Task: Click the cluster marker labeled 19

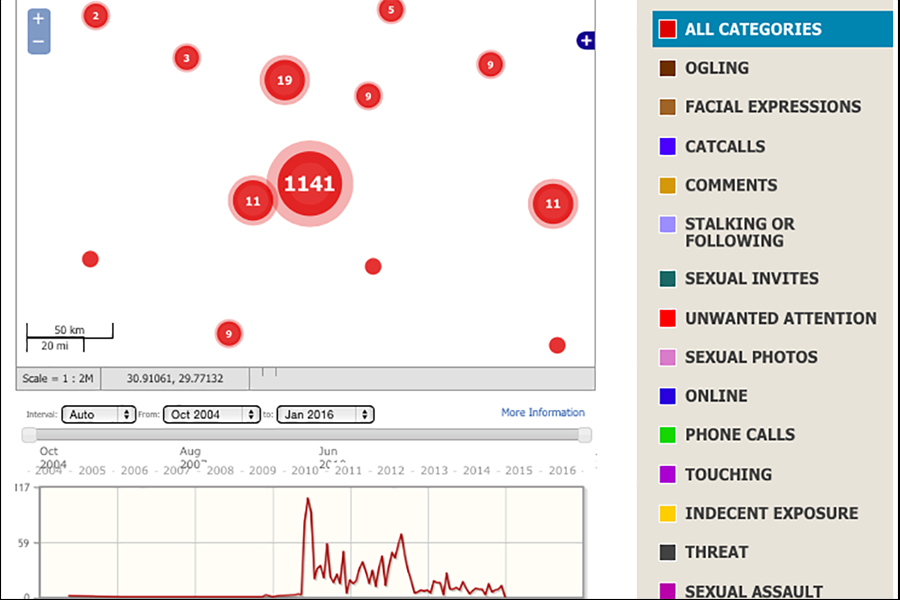Action: (x=285, y=80)
